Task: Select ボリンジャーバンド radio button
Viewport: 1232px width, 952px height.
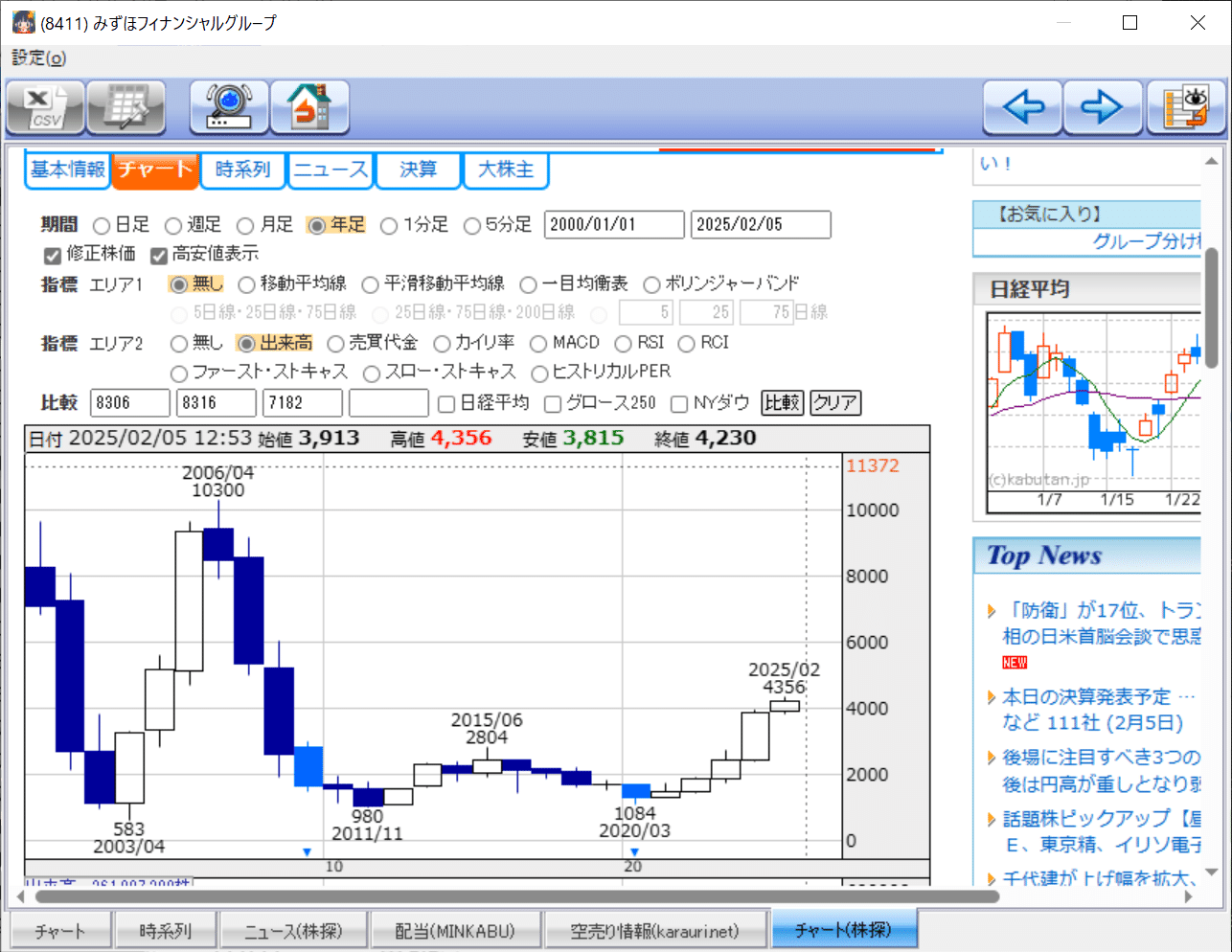Action: pos(651,284)
